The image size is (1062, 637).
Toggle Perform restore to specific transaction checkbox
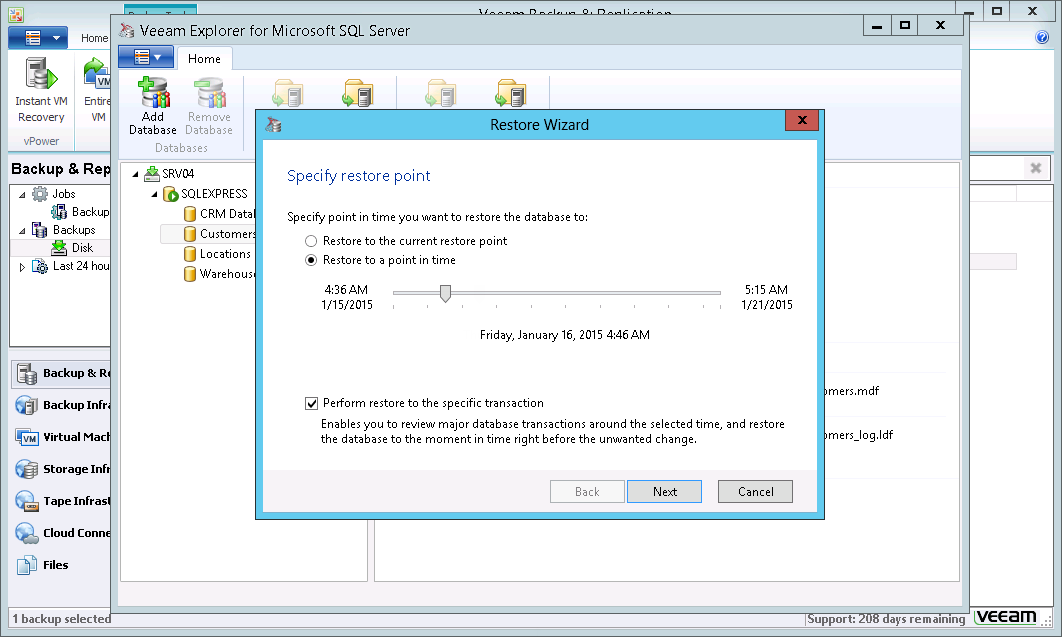[x=312, y=403]
